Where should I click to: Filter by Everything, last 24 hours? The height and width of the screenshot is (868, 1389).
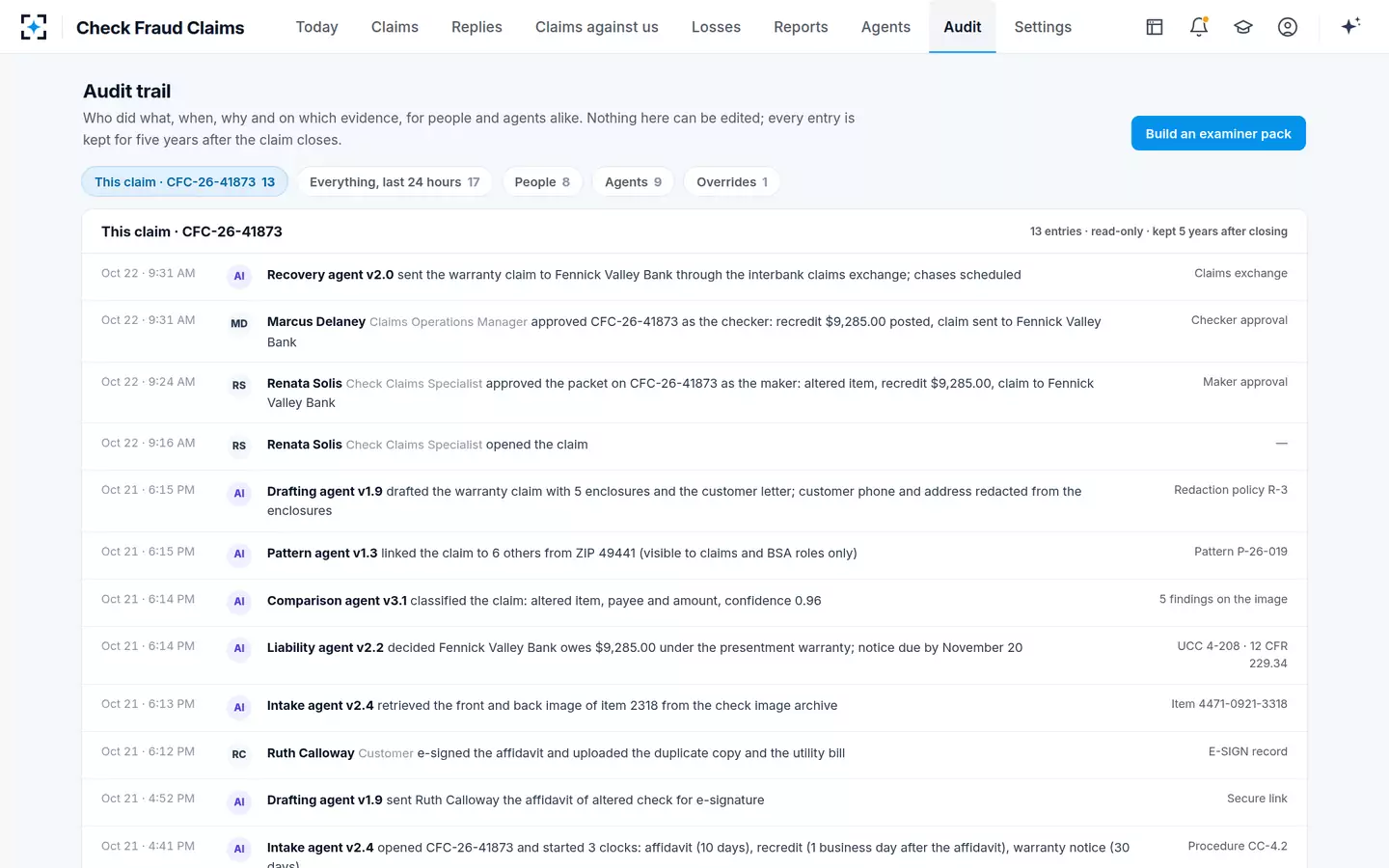pos(395,181)
